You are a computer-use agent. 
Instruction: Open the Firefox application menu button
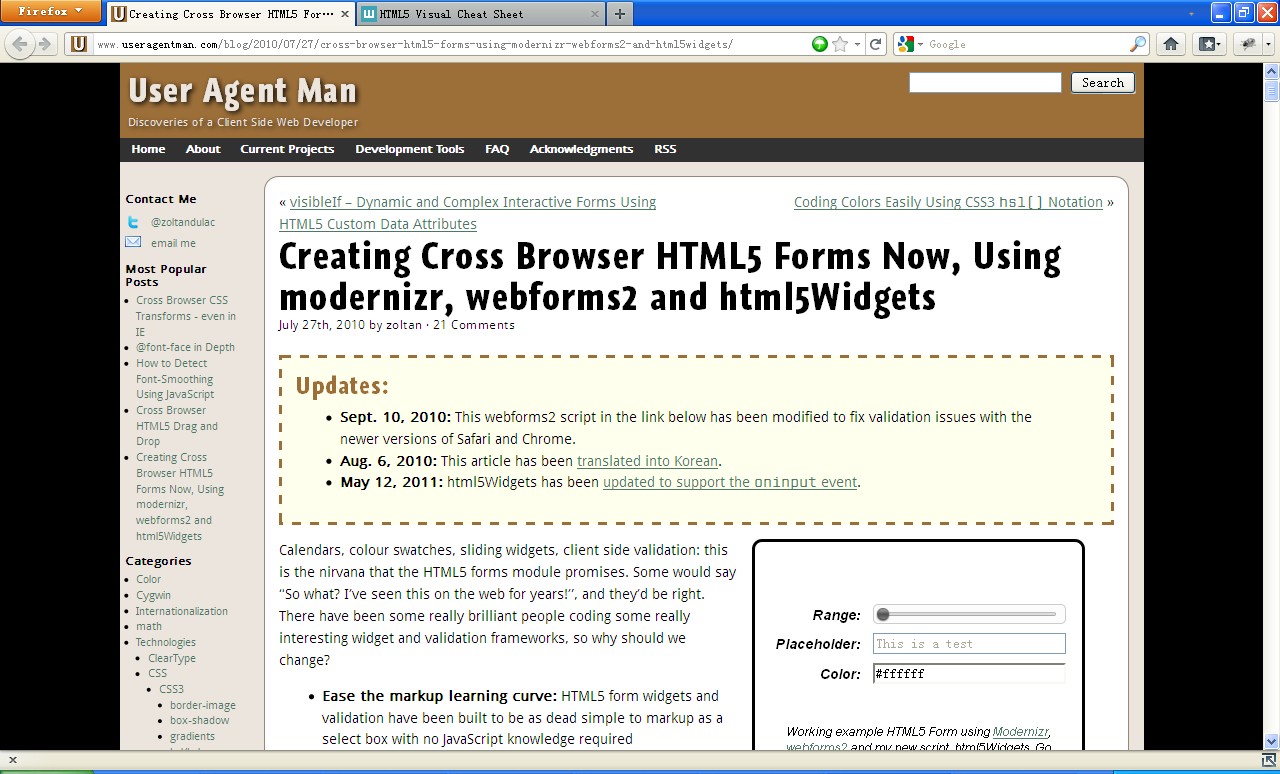[50, 11]
